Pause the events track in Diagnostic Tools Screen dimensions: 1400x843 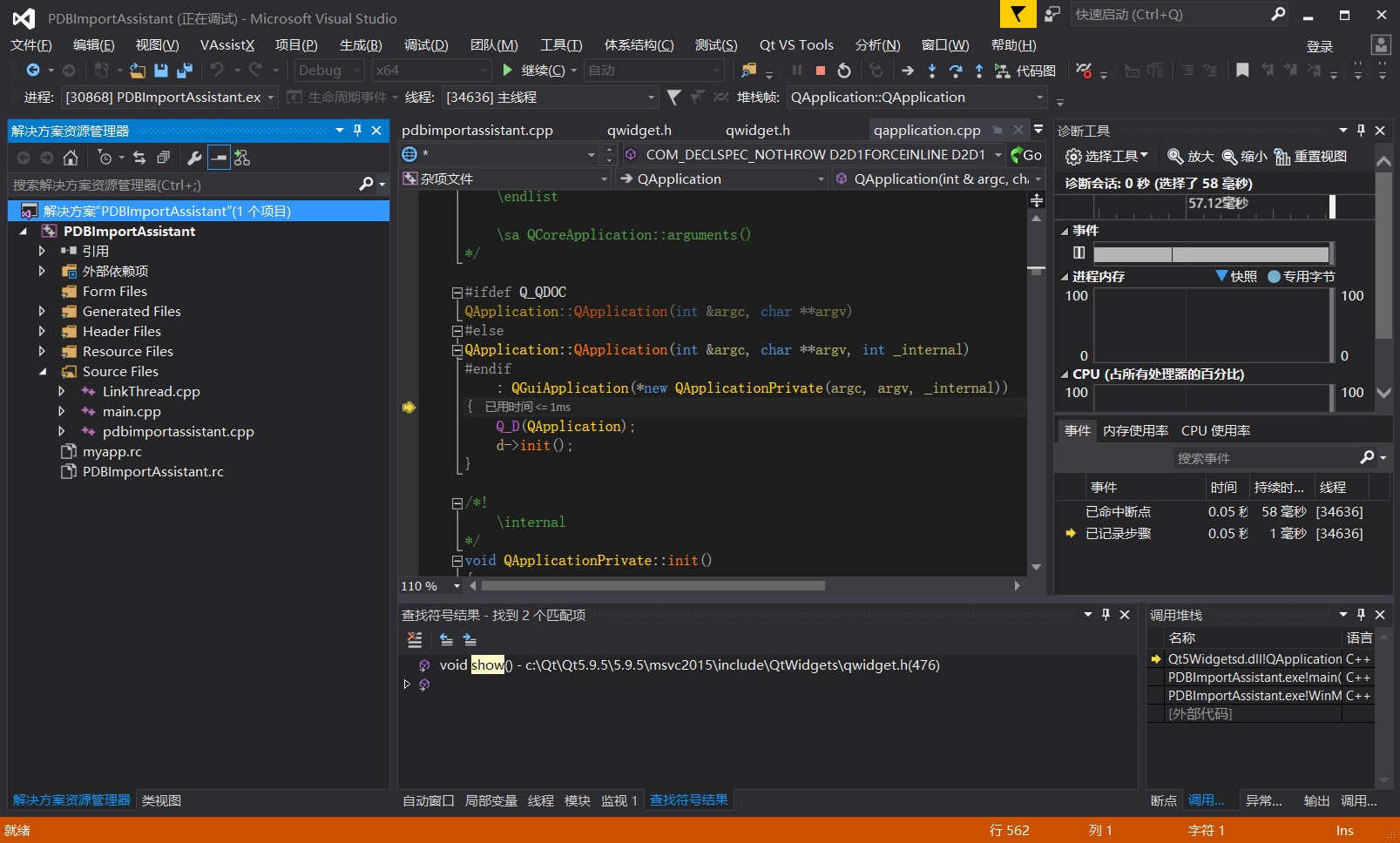click(x=1079, y=253)
